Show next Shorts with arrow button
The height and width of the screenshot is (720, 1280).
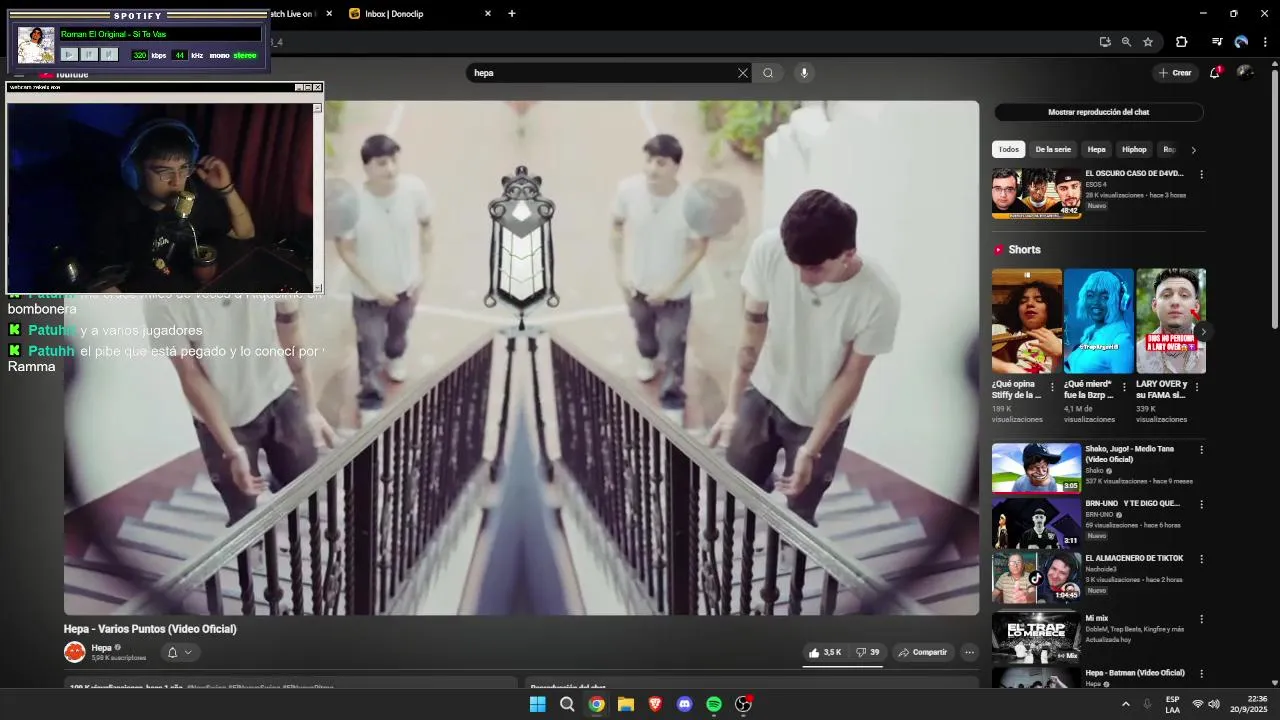pyautogui.click(x=1204, y=331)
